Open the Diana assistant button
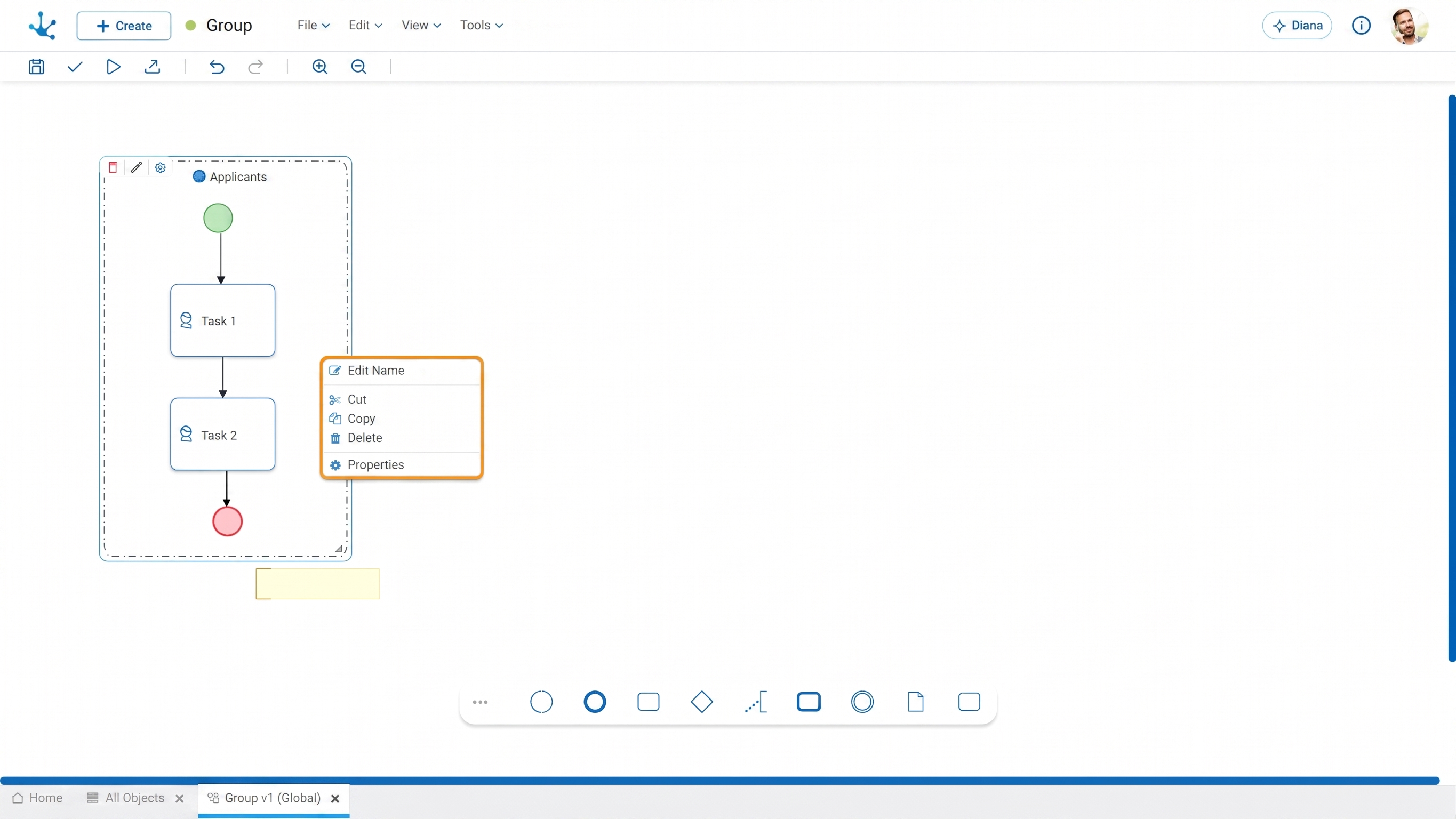 (x=1297, y=26)
